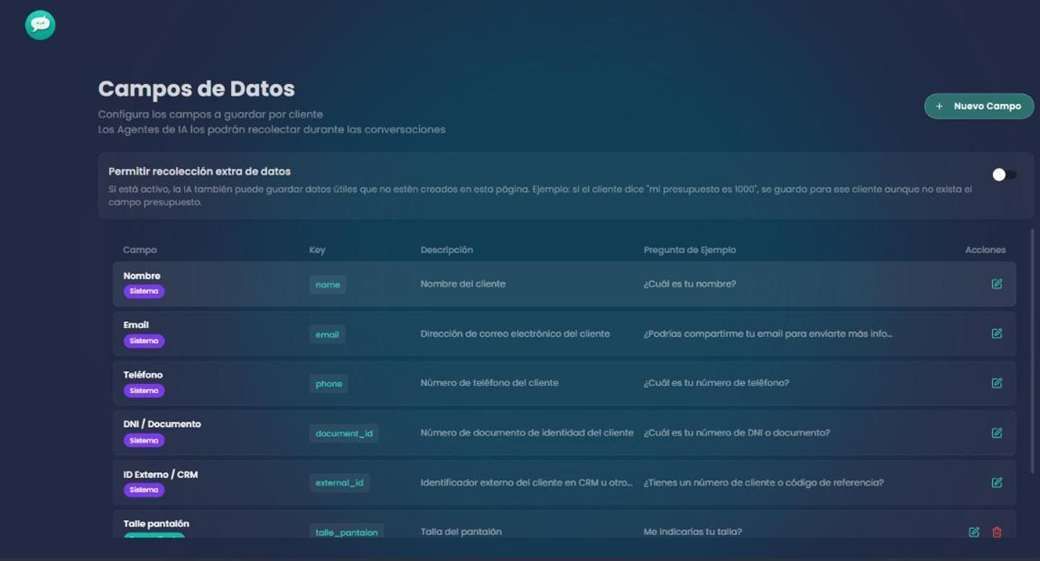Click the Acciones column header
Screen dimensions: 1040x561
[985, 250]
